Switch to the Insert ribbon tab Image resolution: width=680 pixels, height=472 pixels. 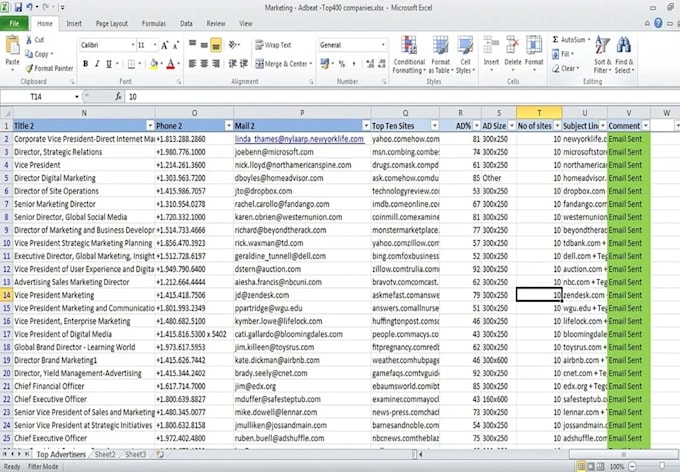tap(74, 23)
